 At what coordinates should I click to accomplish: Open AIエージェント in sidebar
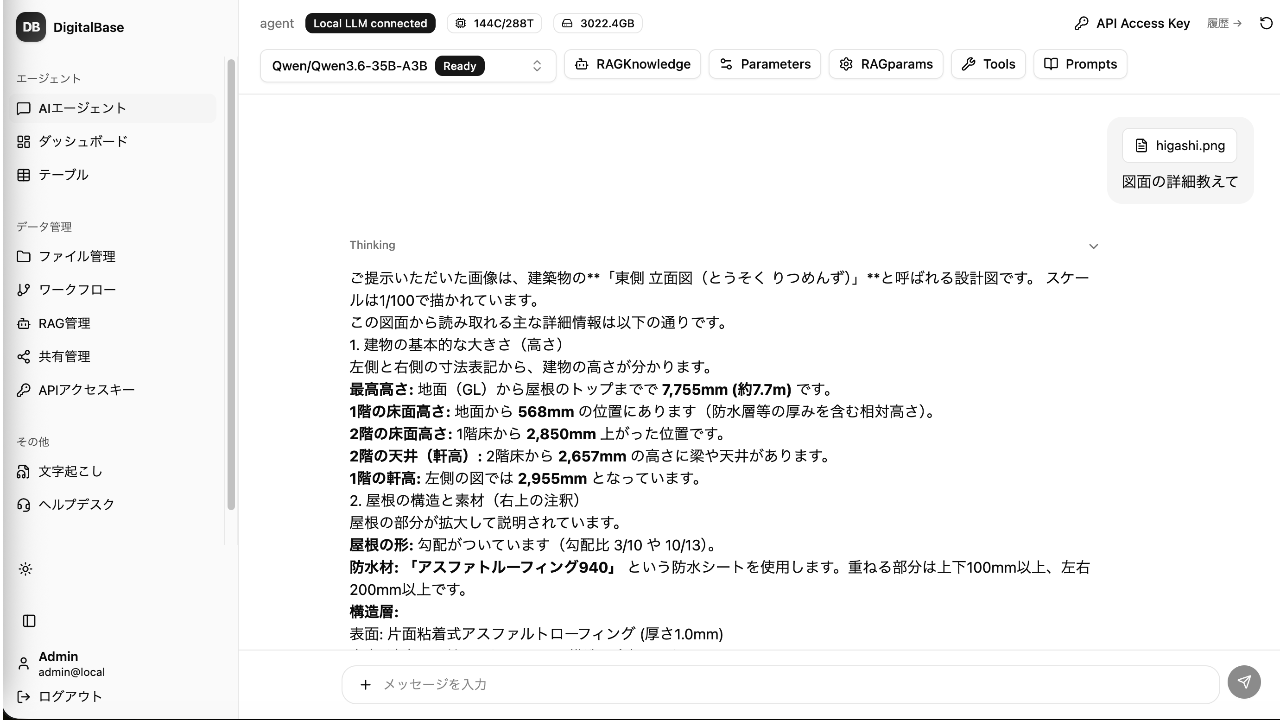point(115,108)
